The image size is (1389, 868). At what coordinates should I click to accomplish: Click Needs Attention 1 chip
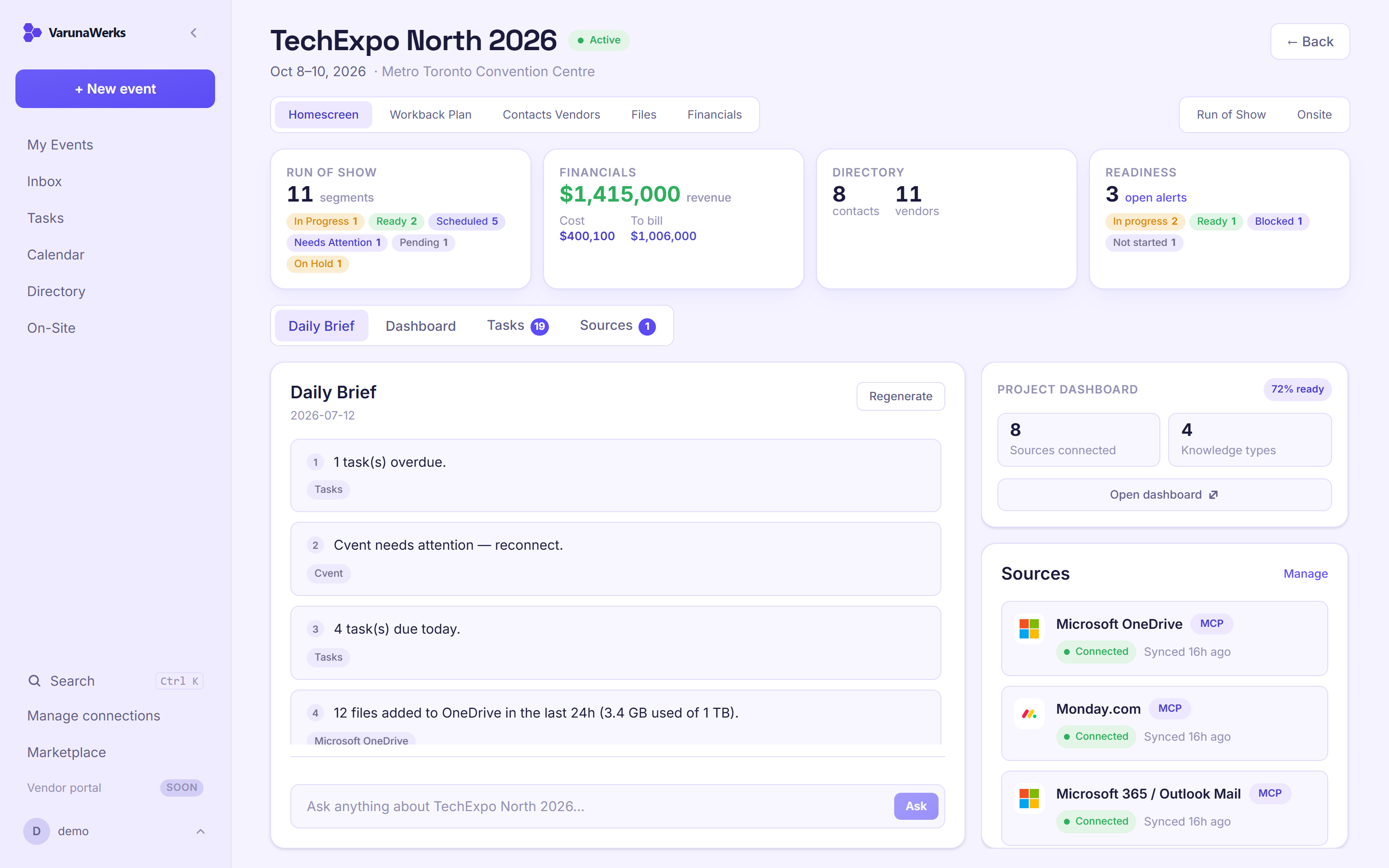pyautogui.click(x=337, y=243)
